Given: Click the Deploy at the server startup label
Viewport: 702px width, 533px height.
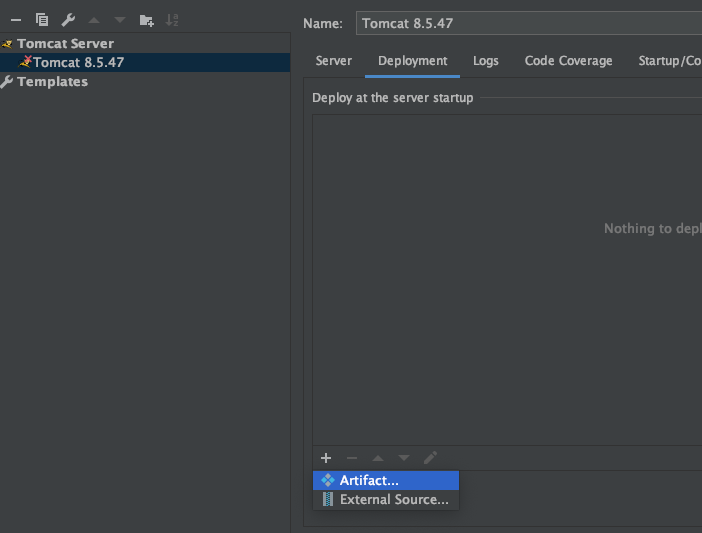Looking at the screenshot, I should coord(393,98).
